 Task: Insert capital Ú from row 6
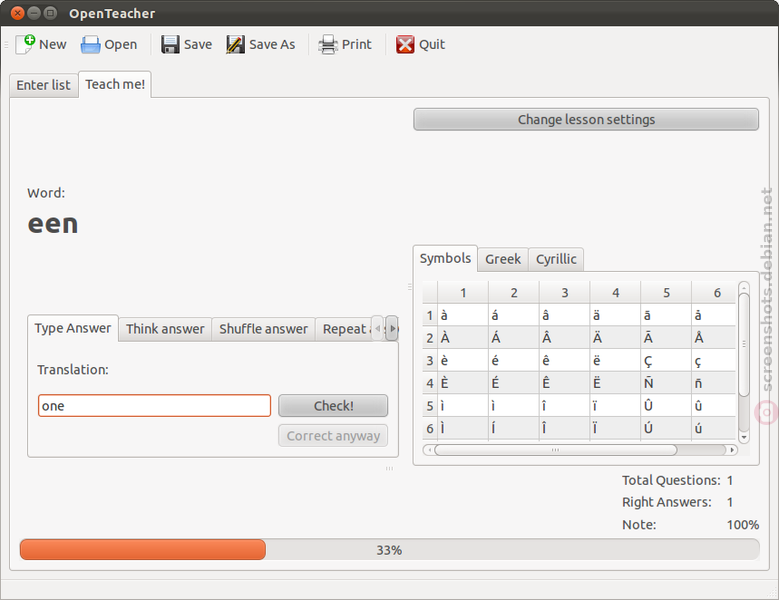click(x=666, y=429)
